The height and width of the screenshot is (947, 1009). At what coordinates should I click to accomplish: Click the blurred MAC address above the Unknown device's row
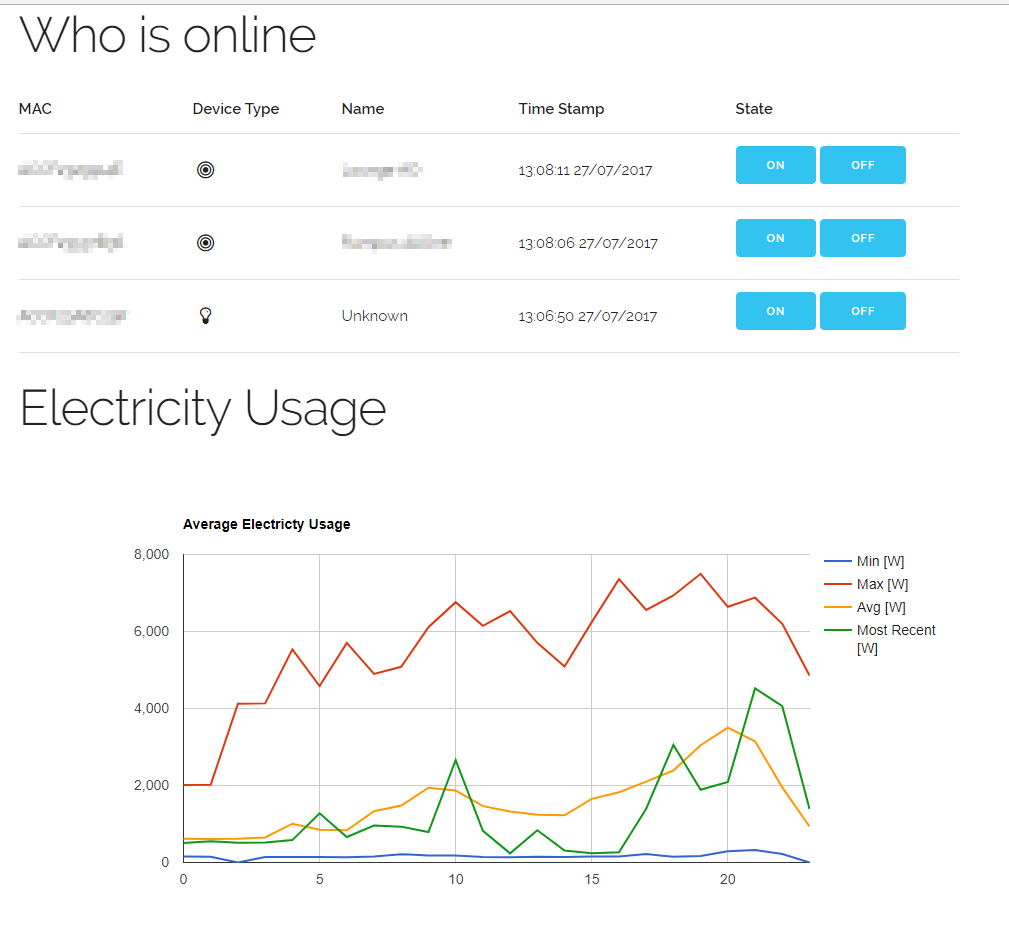tap(71, 243)
